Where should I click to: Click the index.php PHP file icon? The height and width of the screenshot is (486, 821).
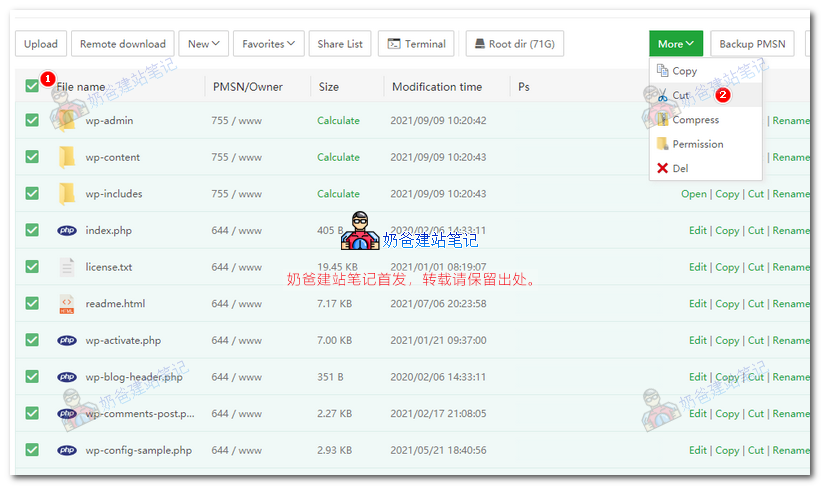(66, 230)
